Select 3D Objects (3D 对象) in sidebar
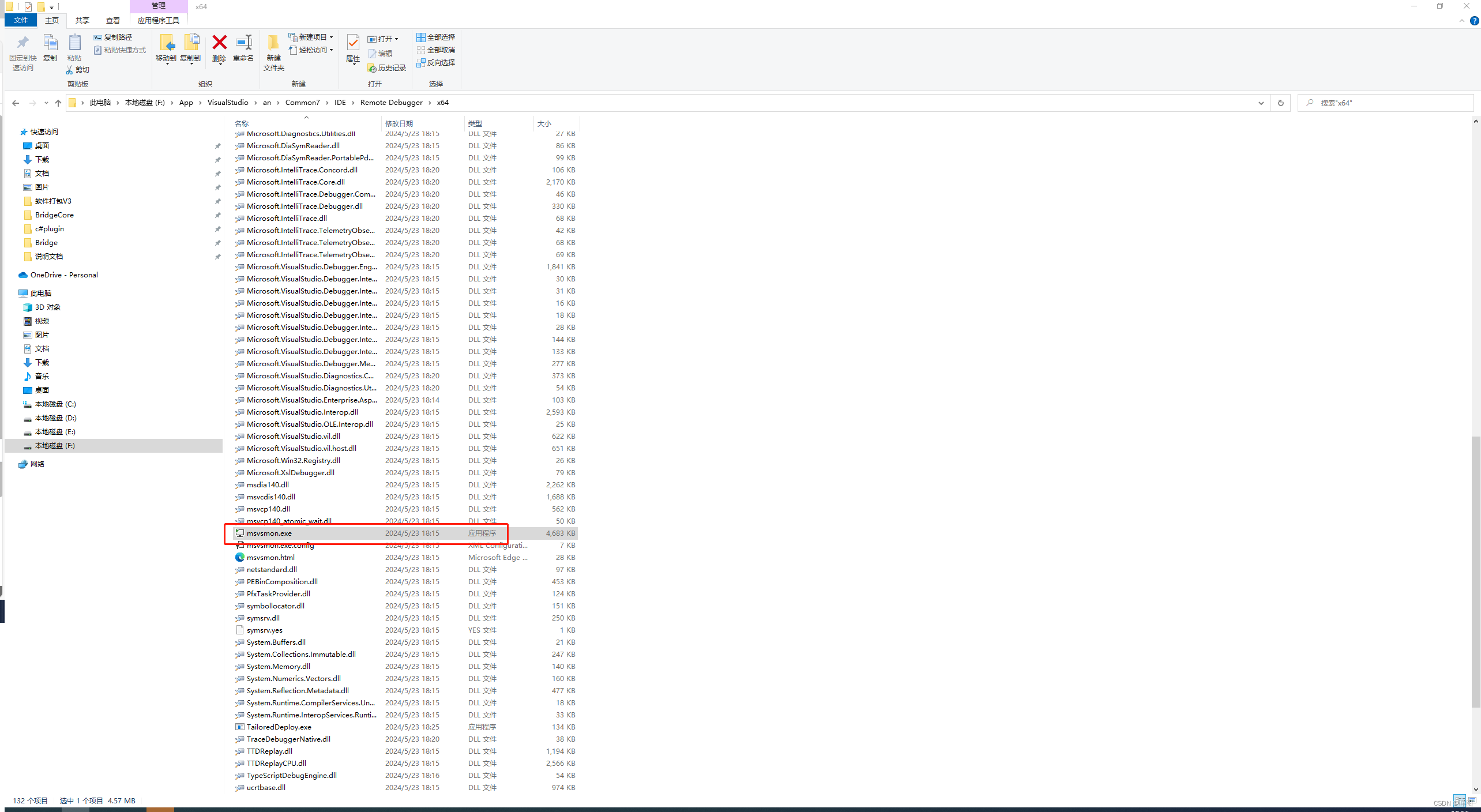 [x=48, y=307]
